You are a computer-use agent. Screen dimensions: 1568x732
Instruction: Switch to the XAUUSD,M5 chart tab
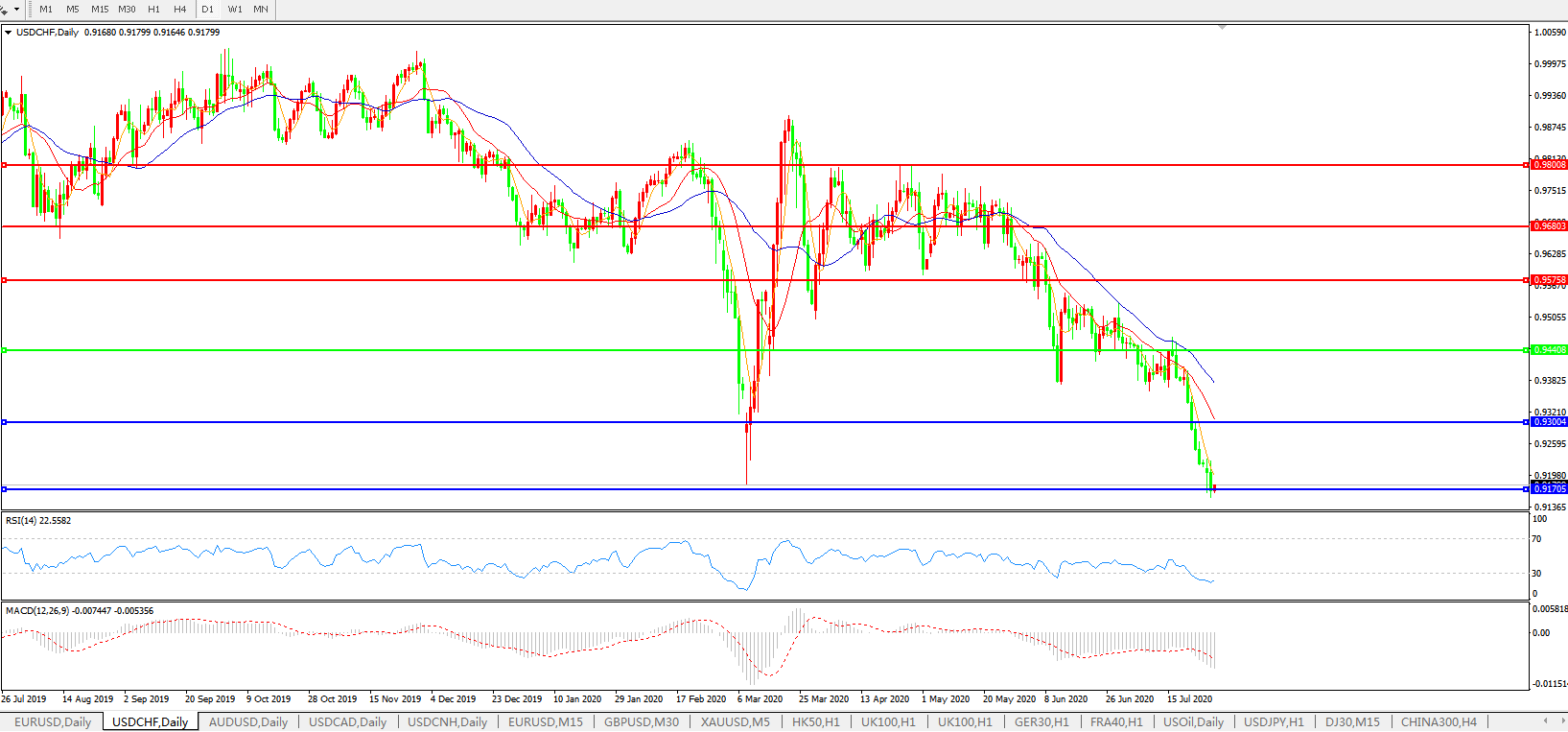click(x=735, y=721)
